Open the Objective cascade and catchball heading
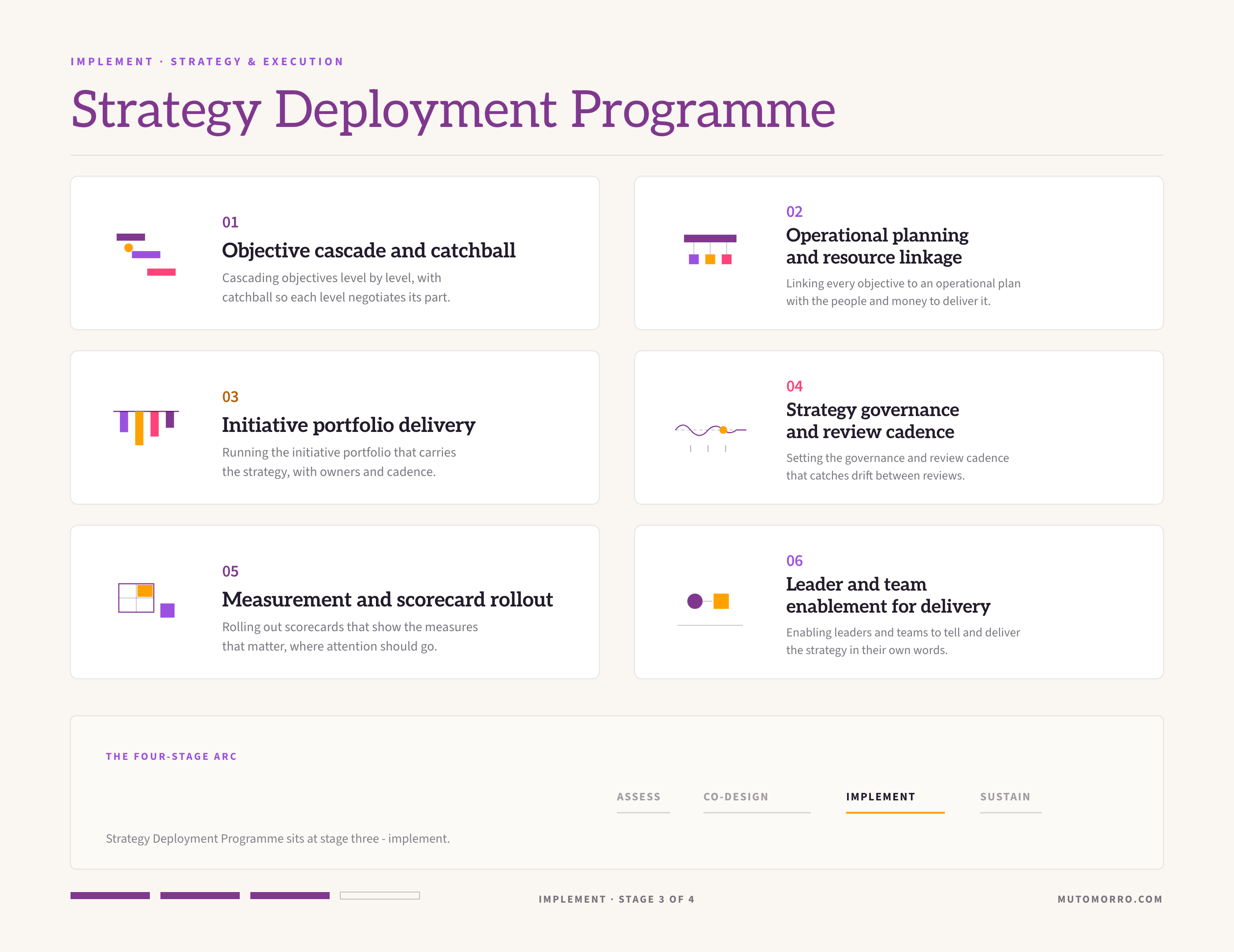 tap(368, 250)
